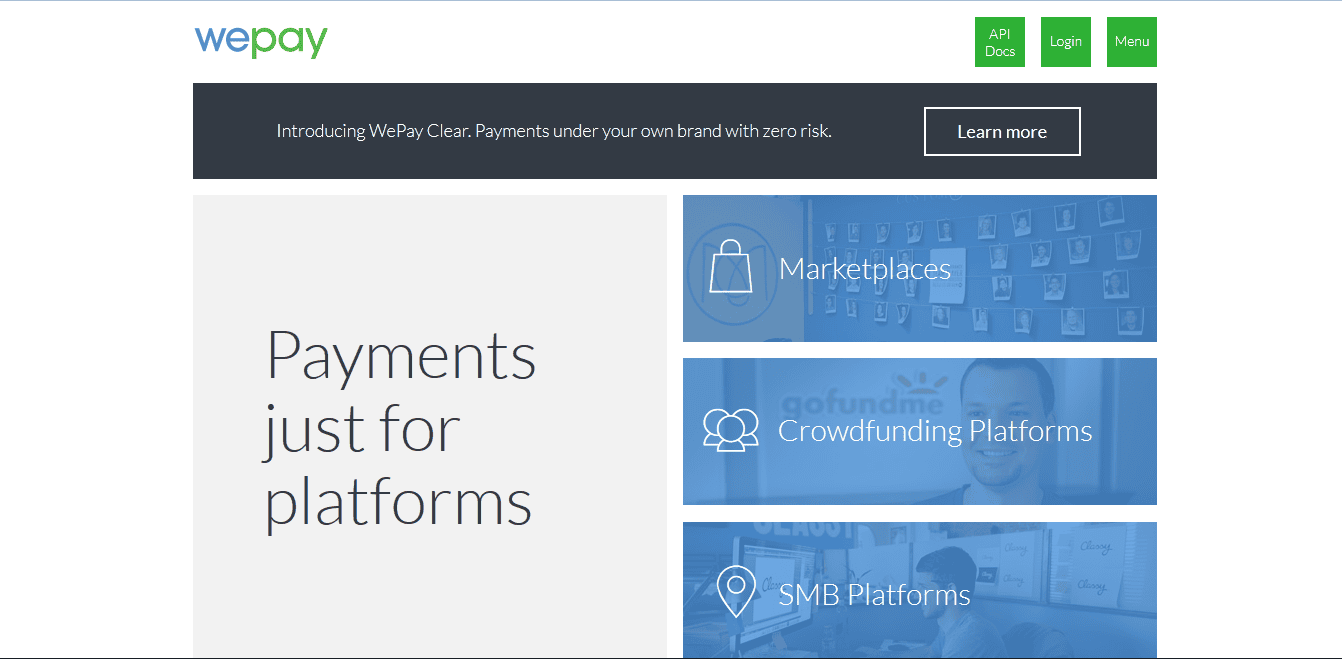Open the Crowdfunding Platforms label link
Screen dimensions: 1342x659
[935, 431]
